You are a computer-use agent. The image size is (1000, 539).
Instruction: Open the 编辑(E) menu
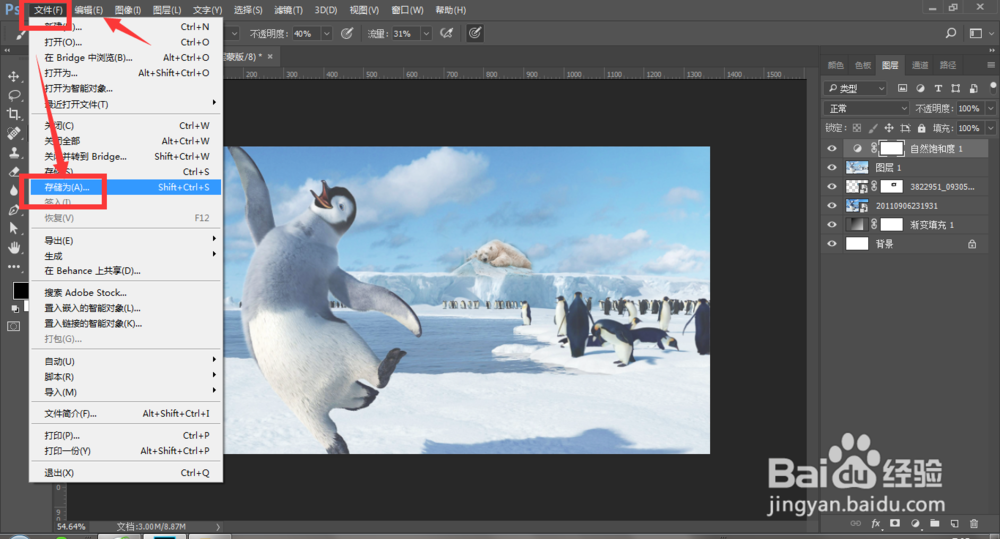88,10
